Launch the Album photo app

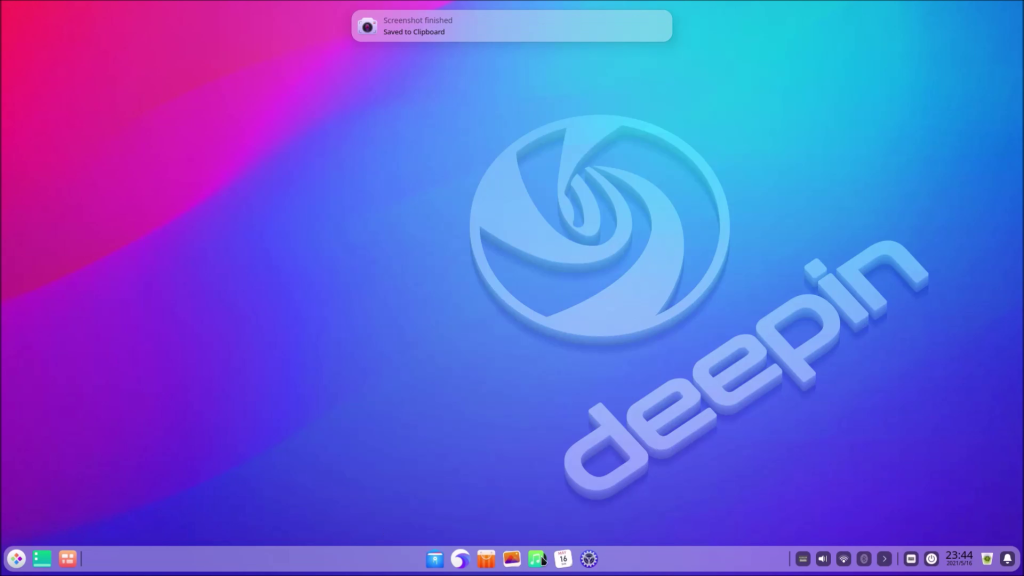click(x=512, y=559)
